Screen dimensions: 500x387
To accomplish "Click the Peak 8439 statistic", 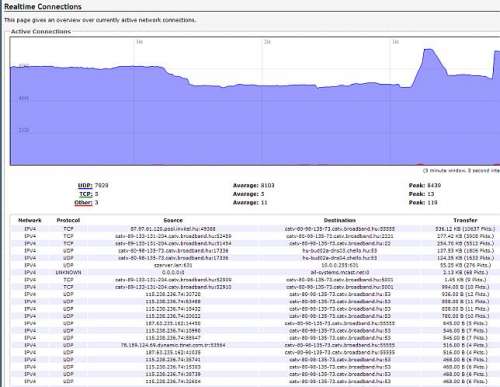I will pos(425,185).
